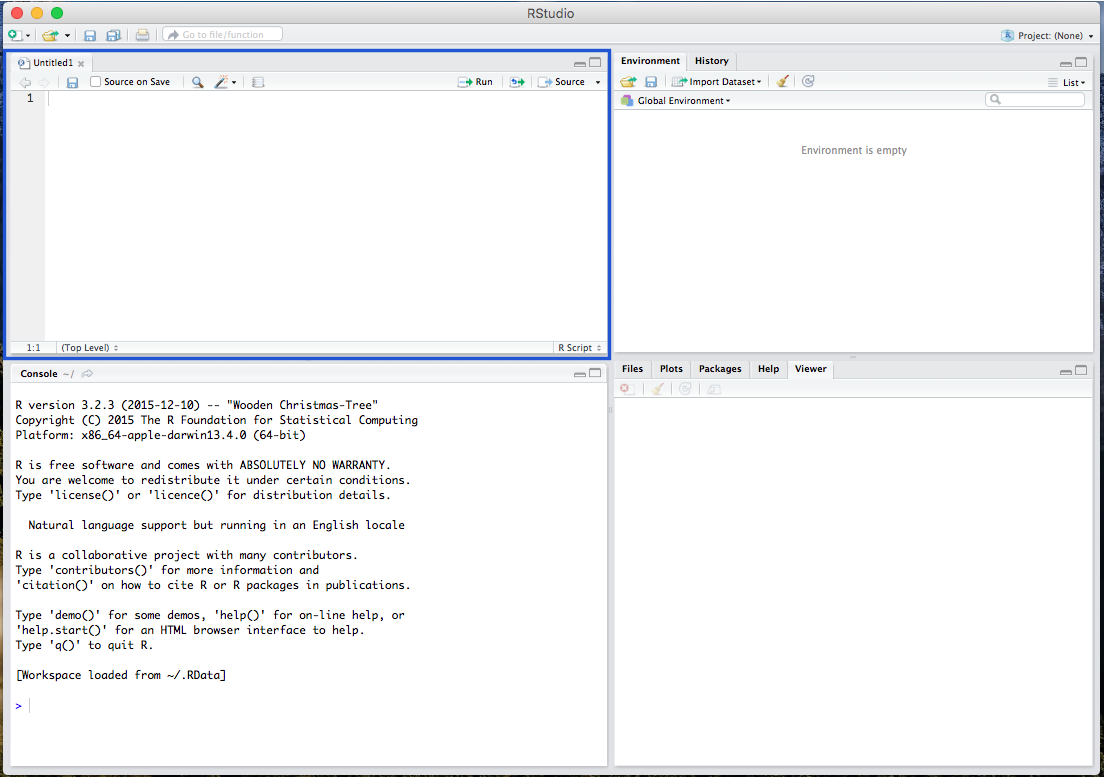Click the compile notebook icon in the editor
Image resolution: width=1104 pixels, height=777 pixels.
pyautogui.click(x=257, y=81)
